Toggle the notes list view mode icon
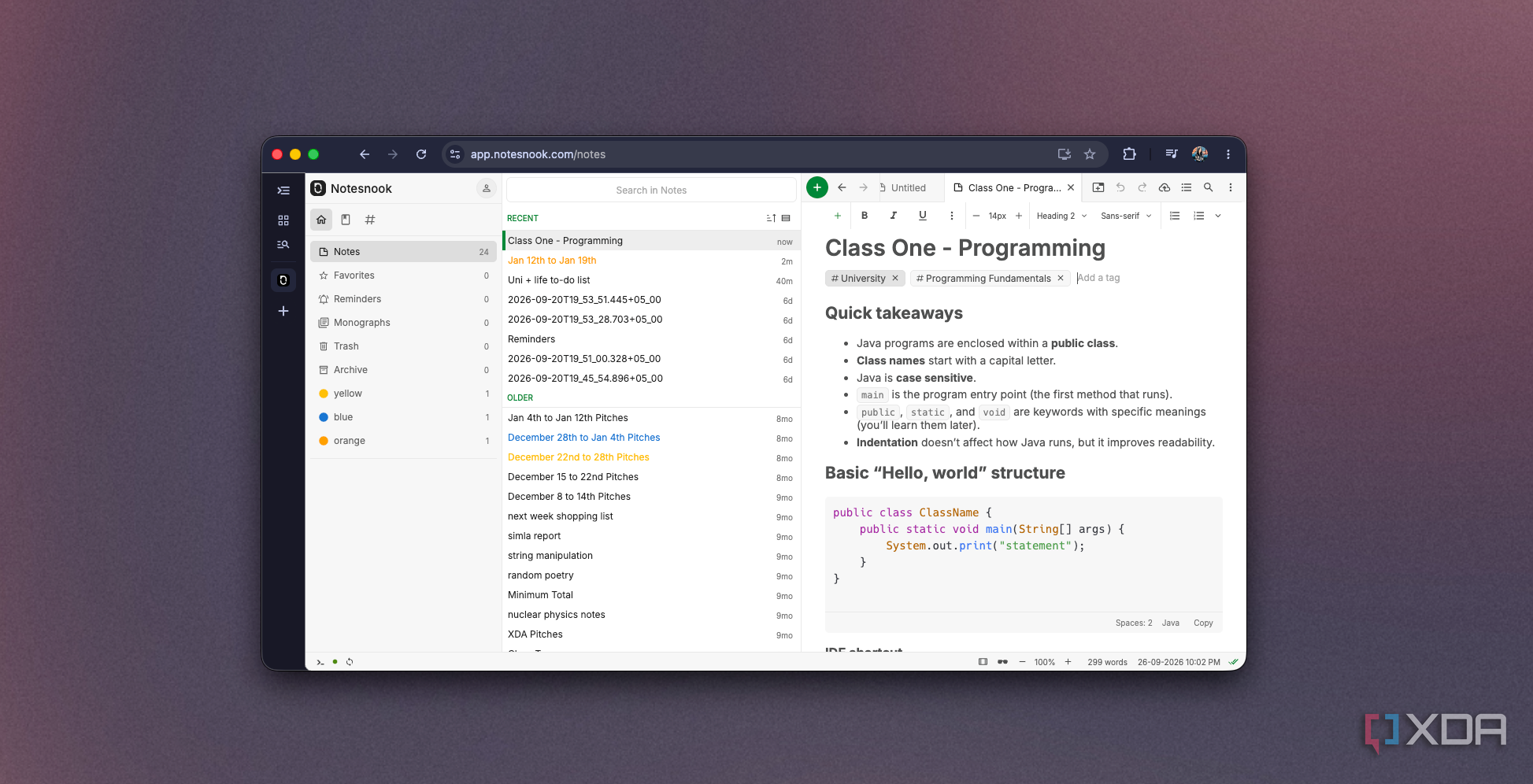This screenshot has width=1533, height=784. 786,218
